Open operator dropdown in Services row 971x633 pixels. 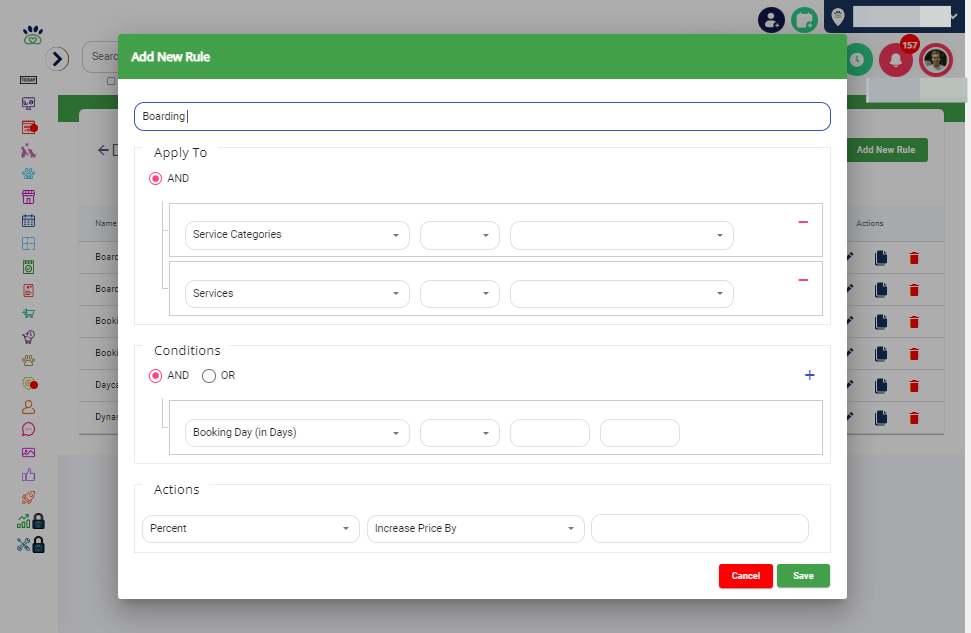[x=459, y=294]
